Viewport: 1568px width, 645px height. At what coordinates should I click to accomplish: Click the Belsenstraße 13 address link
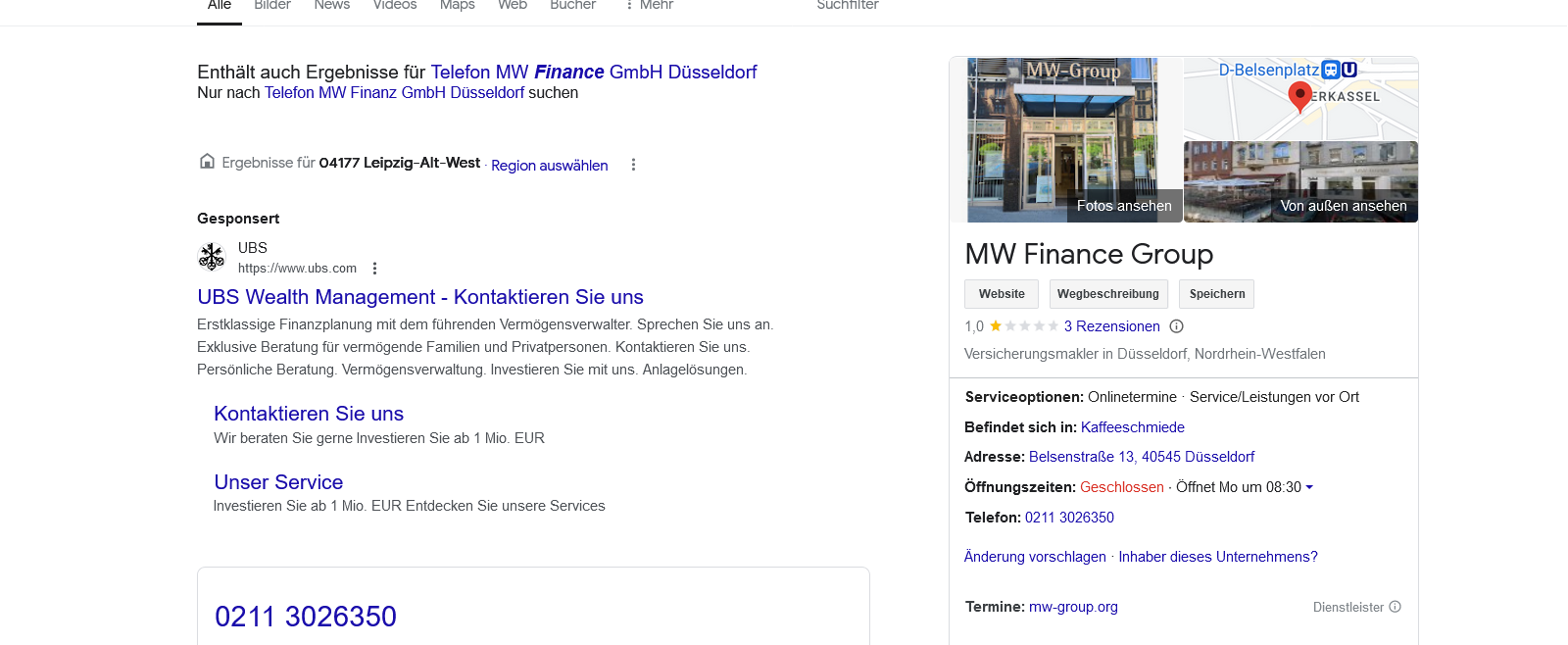click(1141, 457)
